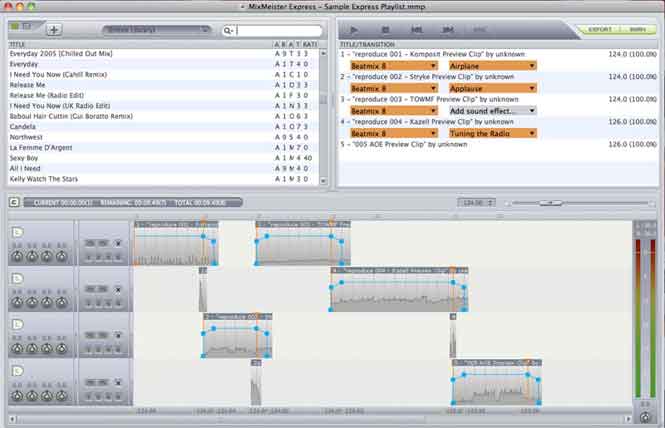Toggle the X button on the fourth track
Image resolution: width=665 pixels, height=428 pixels.
pos(118,382)
